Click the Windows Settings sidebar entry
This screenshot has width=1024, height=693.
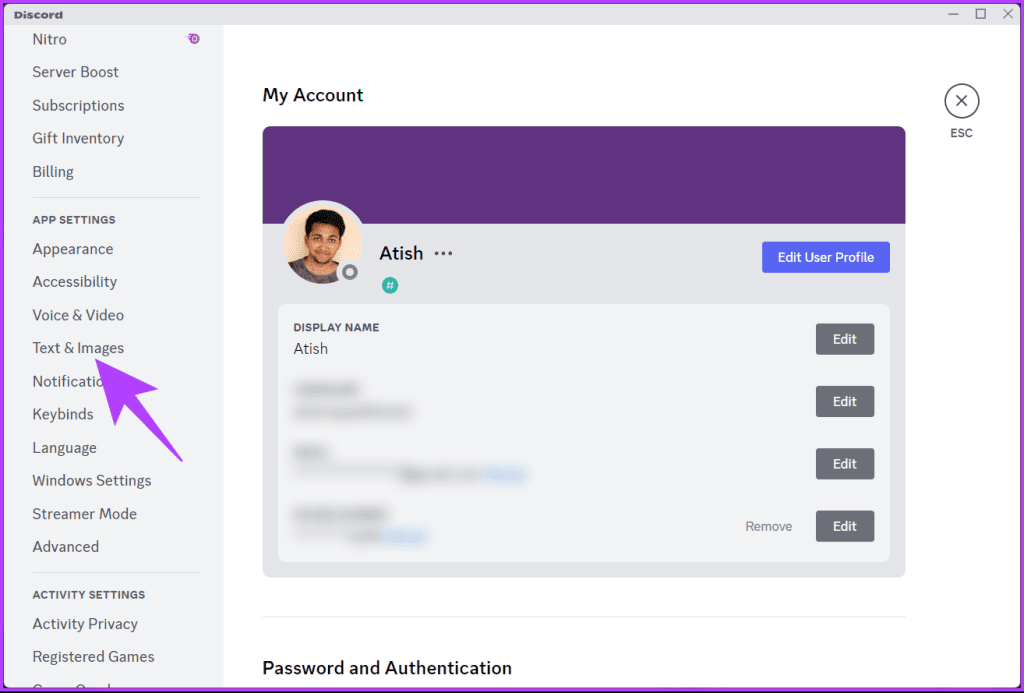tap(91, 480)
